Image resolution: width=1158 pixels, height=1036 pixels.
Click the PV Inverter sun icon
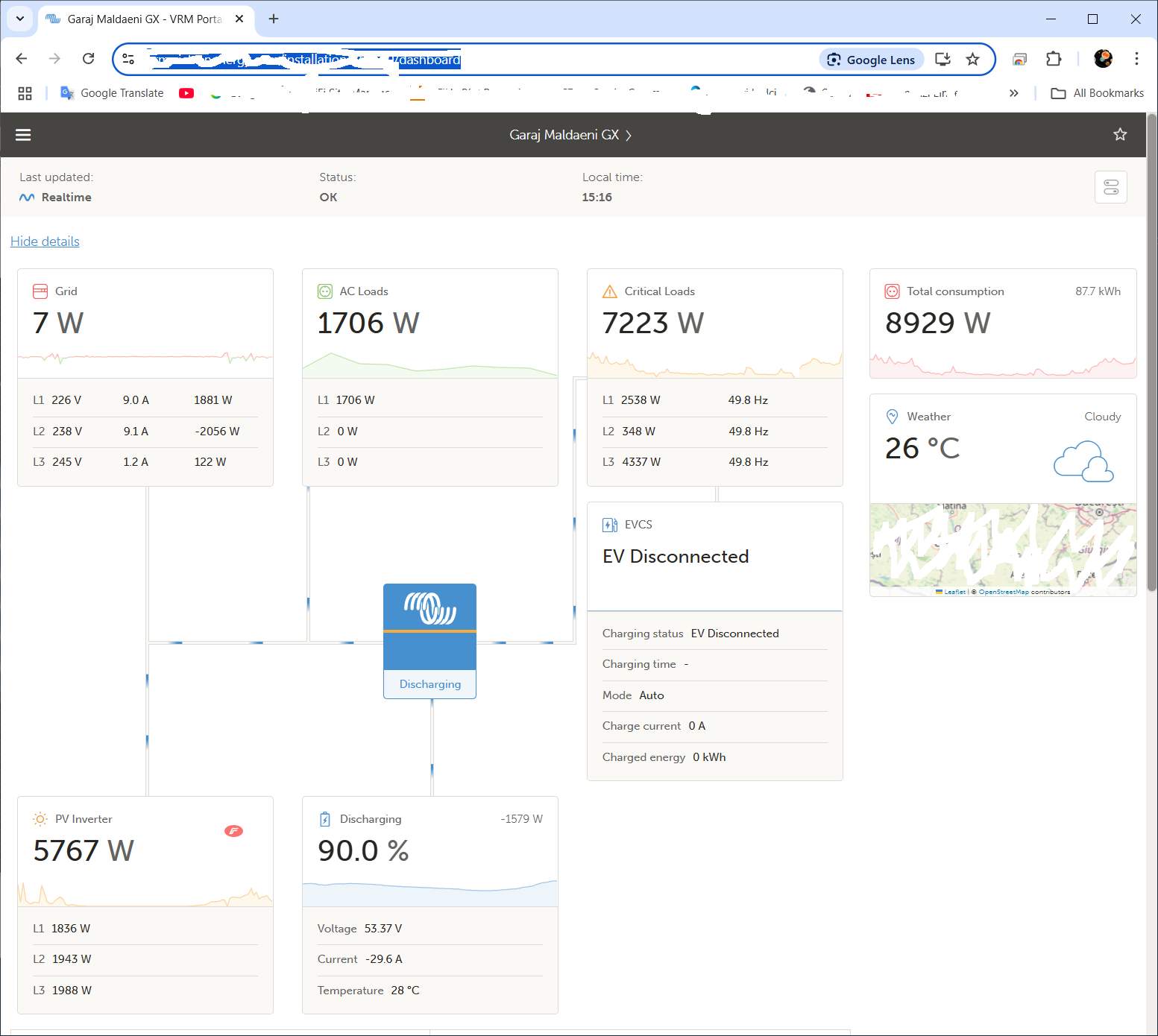(40, 819)
